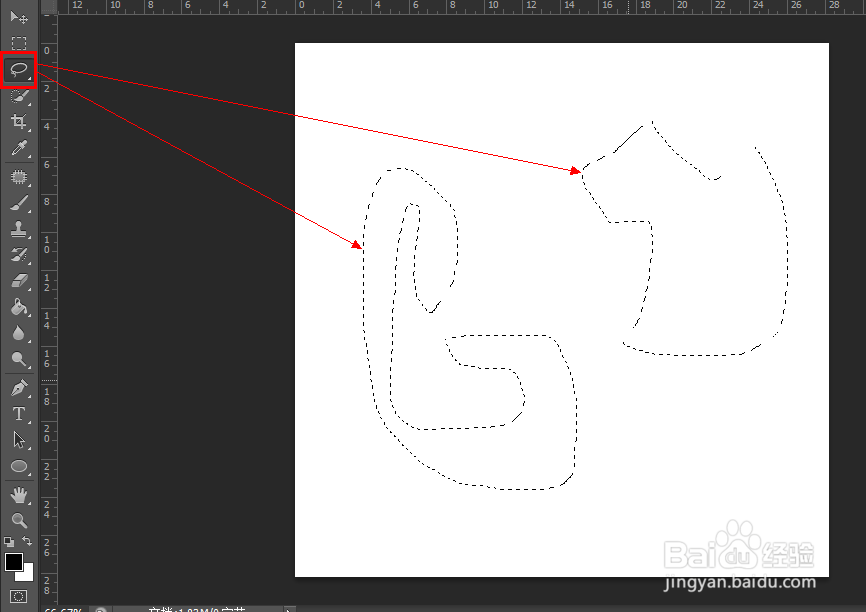Select the Clone Stamp tool
This screenshot has height=612, width=866.
coord(19,229)
